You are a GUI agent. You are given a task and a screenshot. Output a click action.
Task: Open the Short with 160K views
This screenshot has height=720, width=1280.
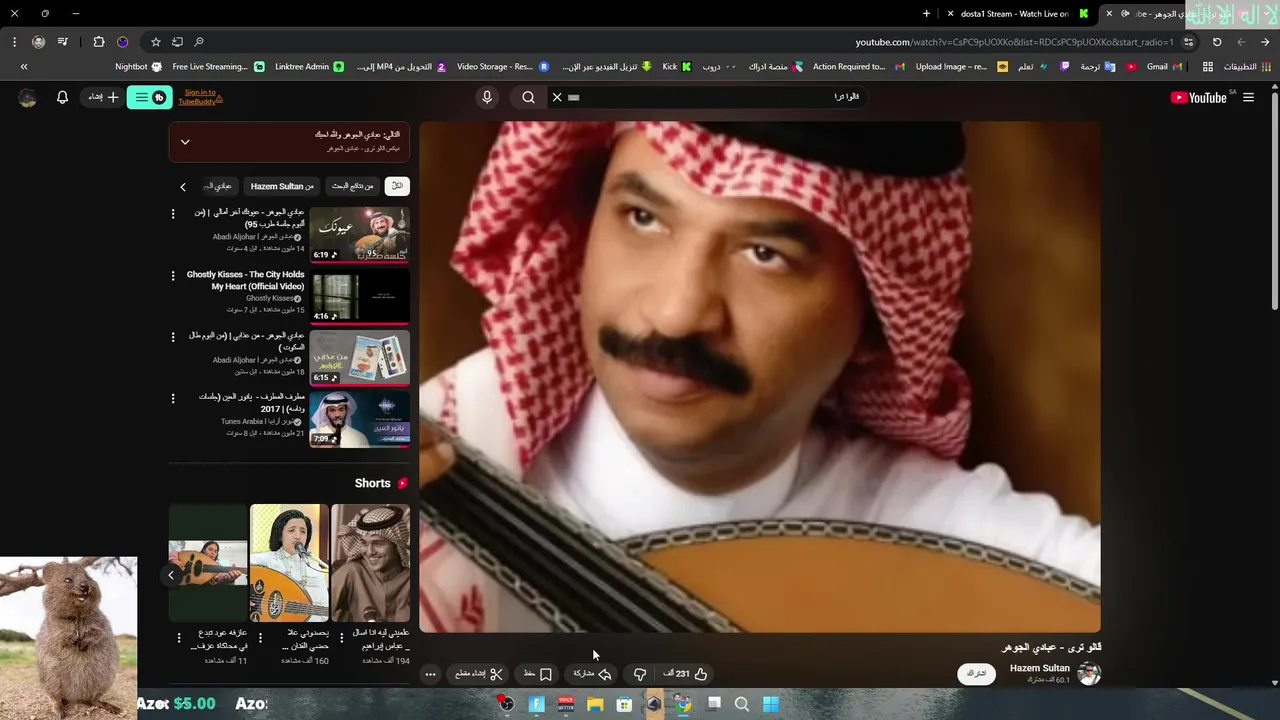(289, 563)
